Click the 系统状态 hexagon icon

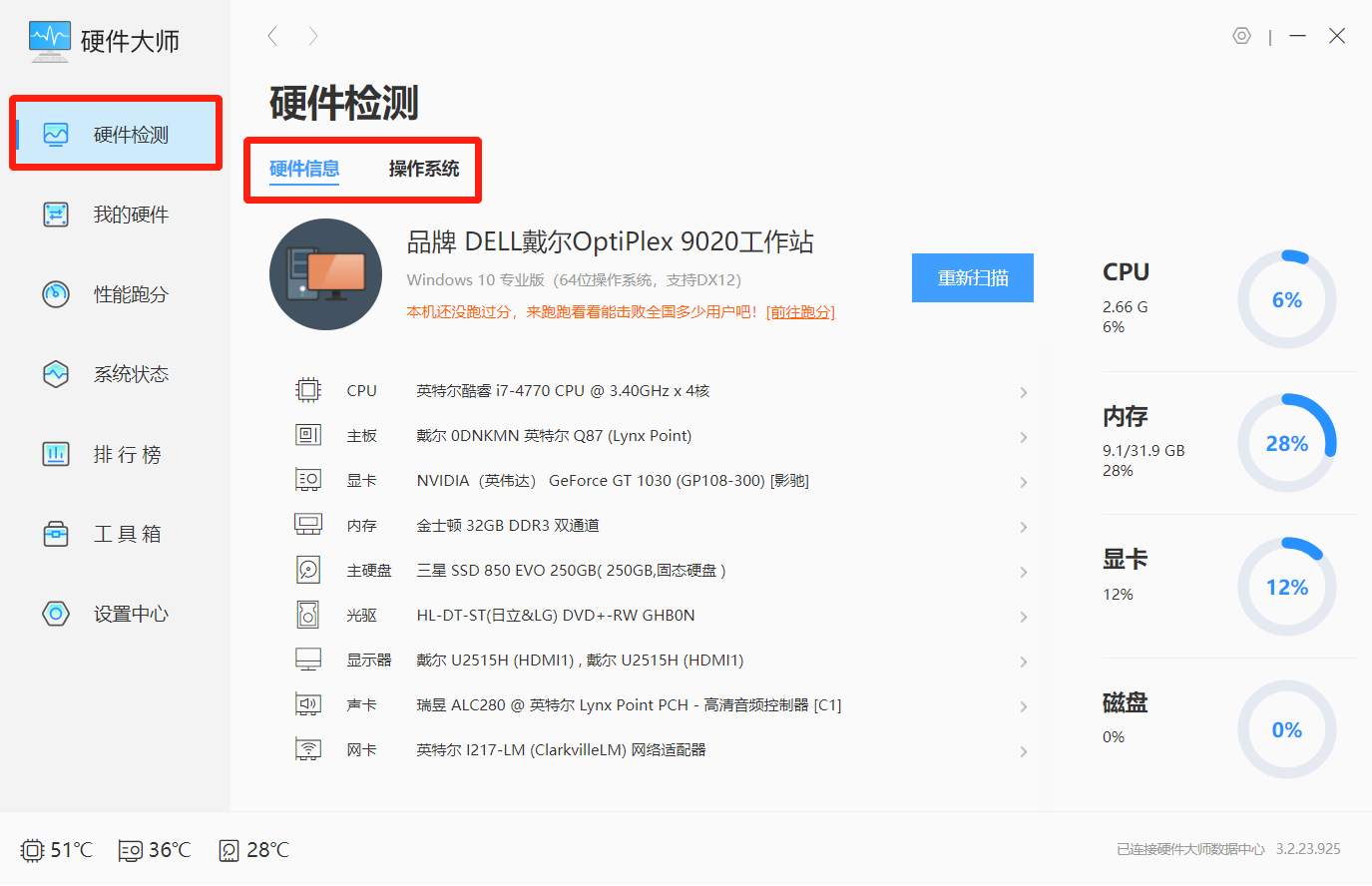(56, 374)
